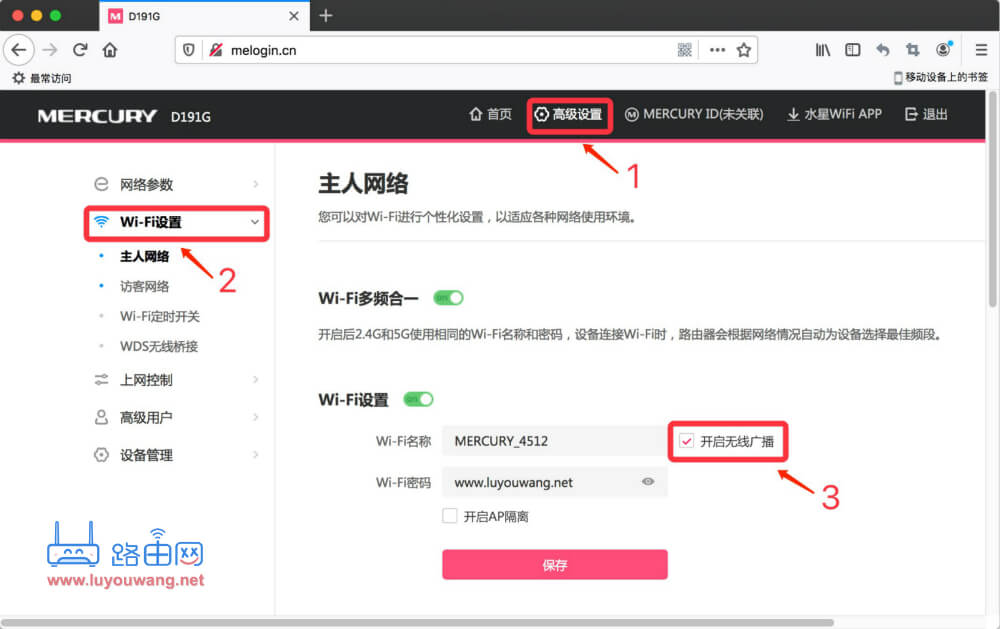The width and height of the screenshot is (1000, 629).
Task: Click the 水星WiFi APP download icon
Action: pyautogui.click(x=793, y=115)
